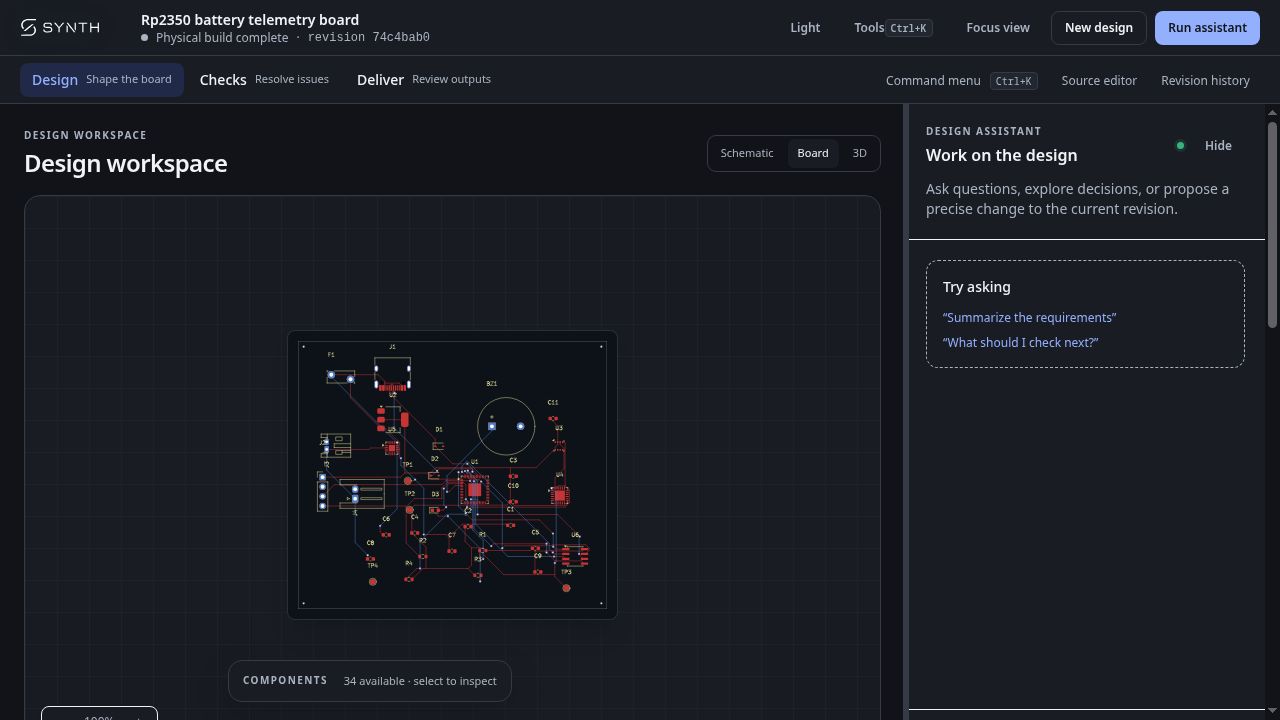Click the green assistant status dot
This screenshot has height=720, width=1280.
(x=1180, y=146)
